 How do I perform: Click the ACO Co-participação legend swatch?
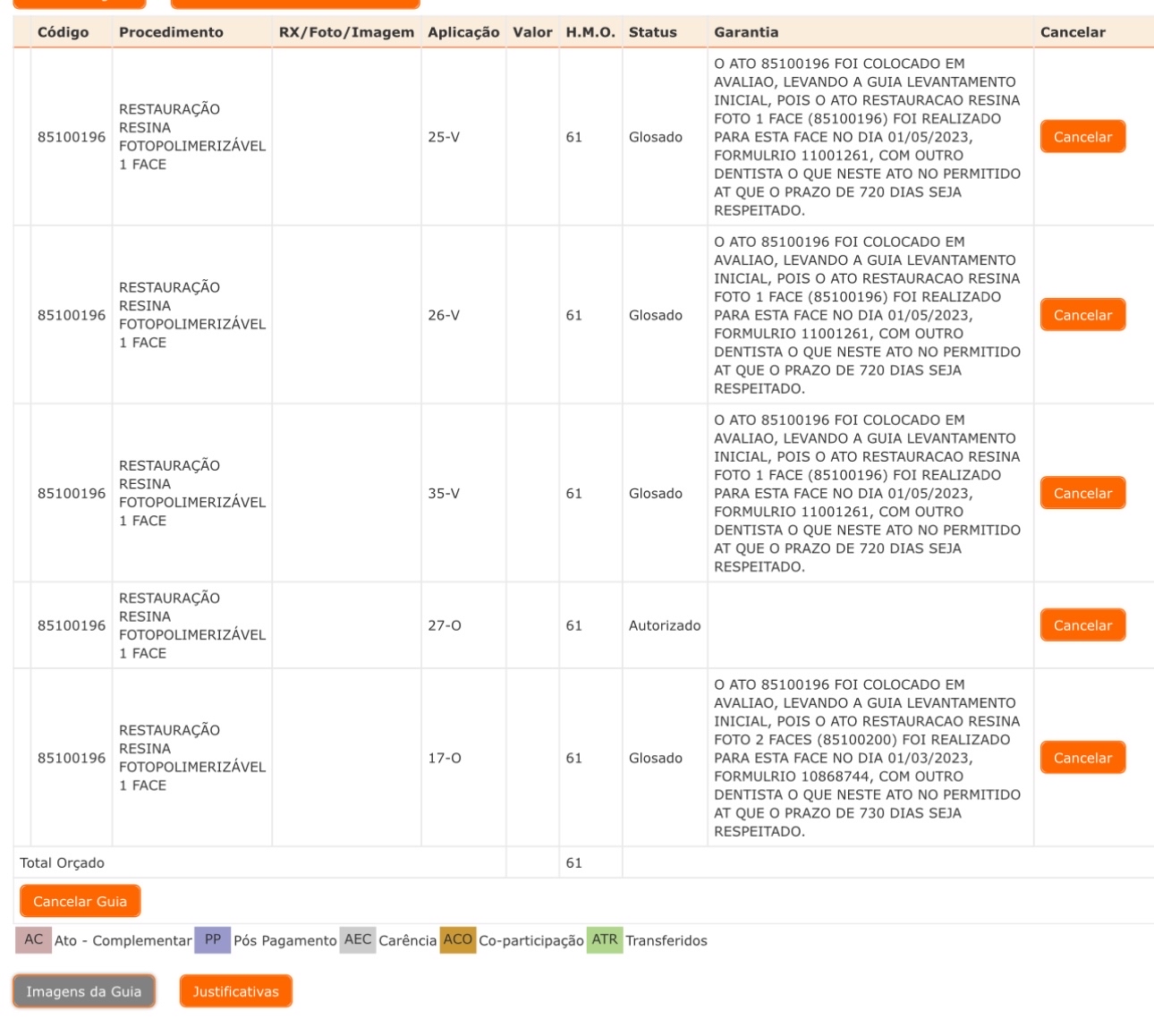[x=458, y=939]
